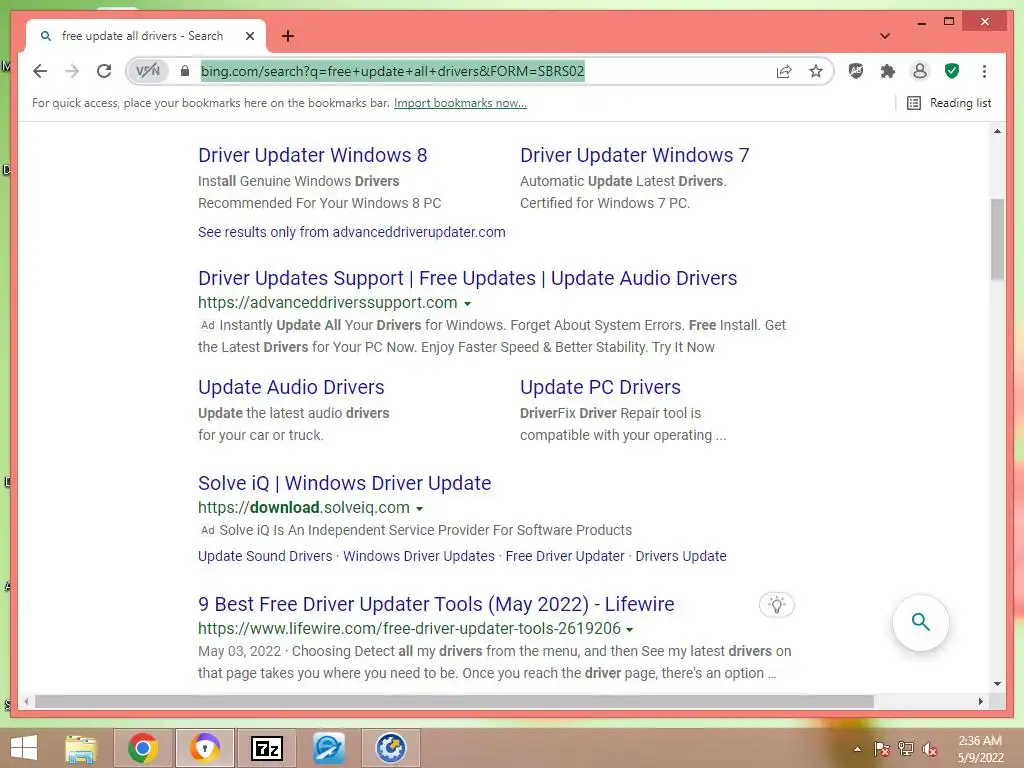Open 'Driver Updater Windows 8' link
The width and height of the screenshot is (1024, 768).
[312, 155]
